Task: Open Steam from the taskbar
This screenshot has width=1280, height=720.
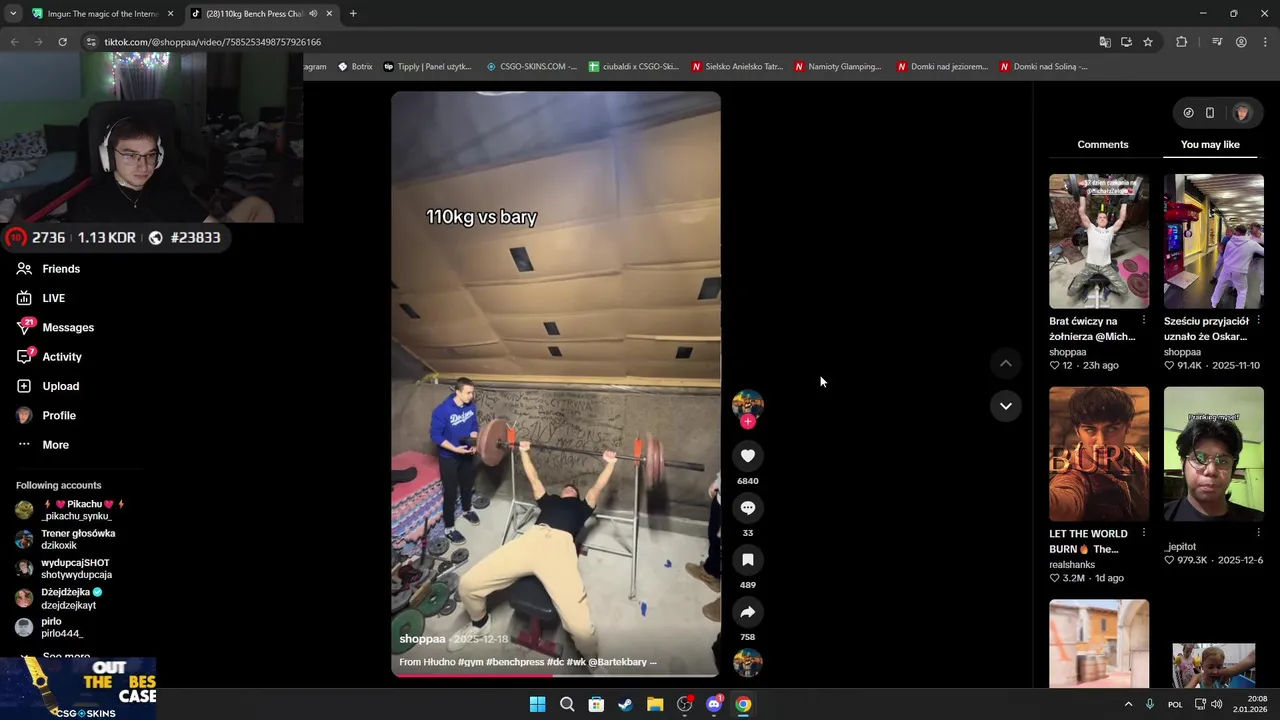Action: coord(625,704)
